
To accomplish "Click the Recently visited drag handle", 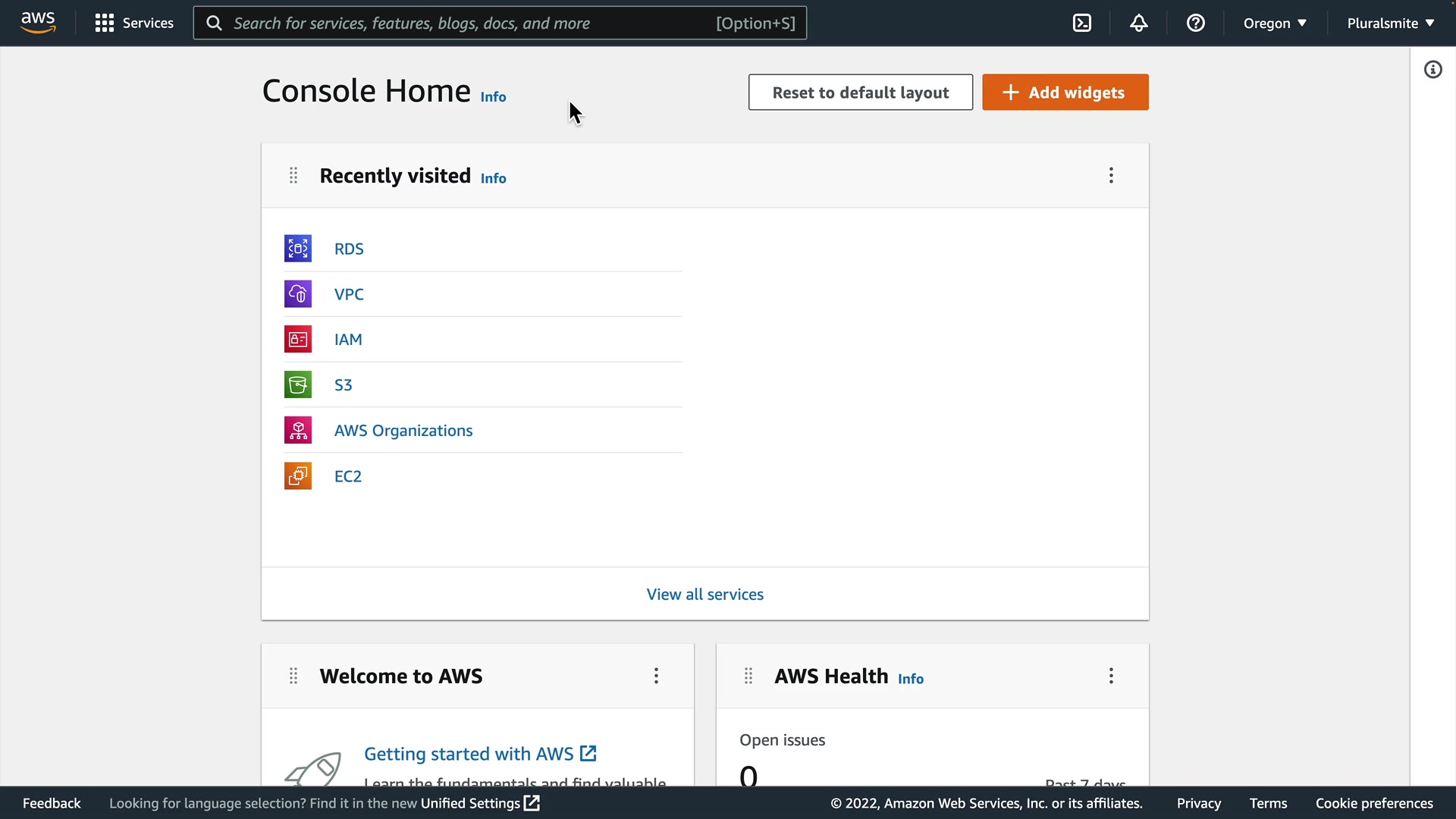I will pos(293,176).
